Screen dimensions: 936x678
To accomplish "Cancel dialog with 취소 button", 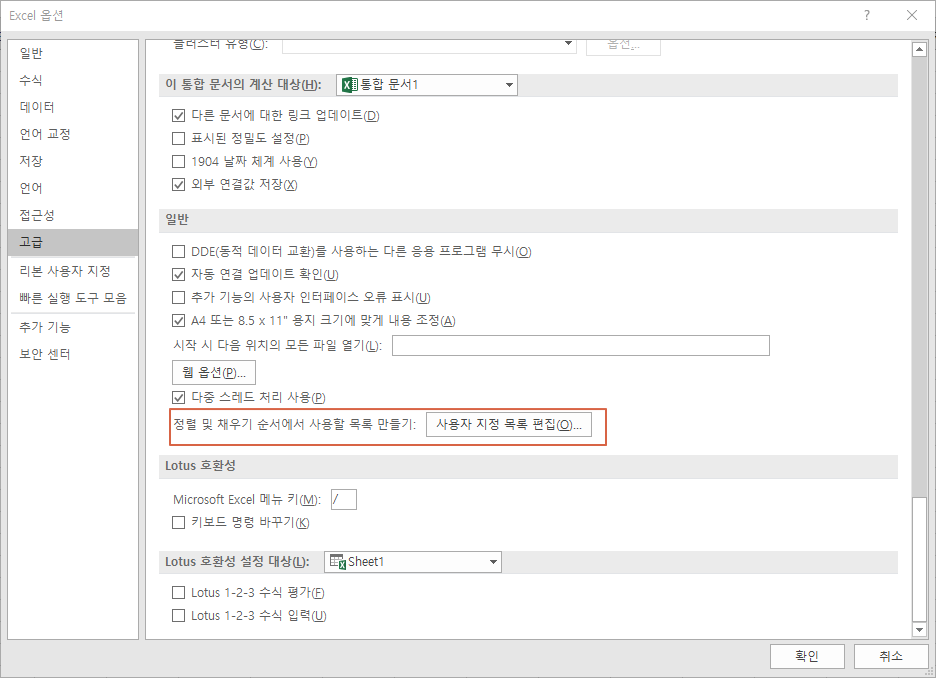I will [891, 657].
